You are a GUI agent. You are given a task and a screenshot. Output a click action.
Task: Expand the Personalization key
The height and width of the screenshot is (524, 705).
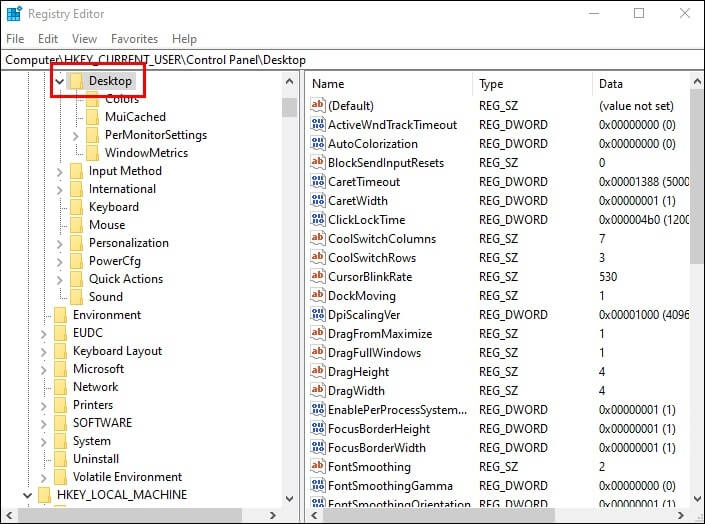point(59,243)
